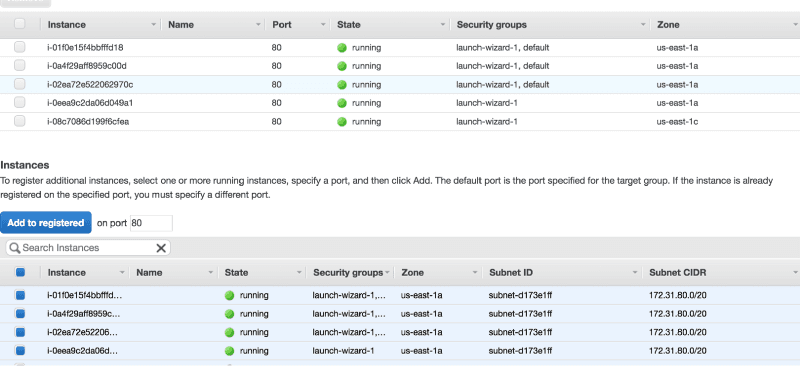The width and height of the screenshot is (800, 370).
Task: Open State column dropdown in lower Instances table
Action: click(299, 273)
